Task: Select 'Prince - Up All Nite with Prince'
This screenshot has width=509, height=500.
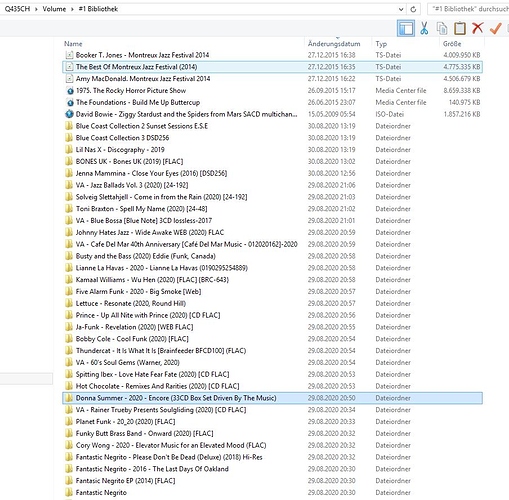Action: coord(148,315)
